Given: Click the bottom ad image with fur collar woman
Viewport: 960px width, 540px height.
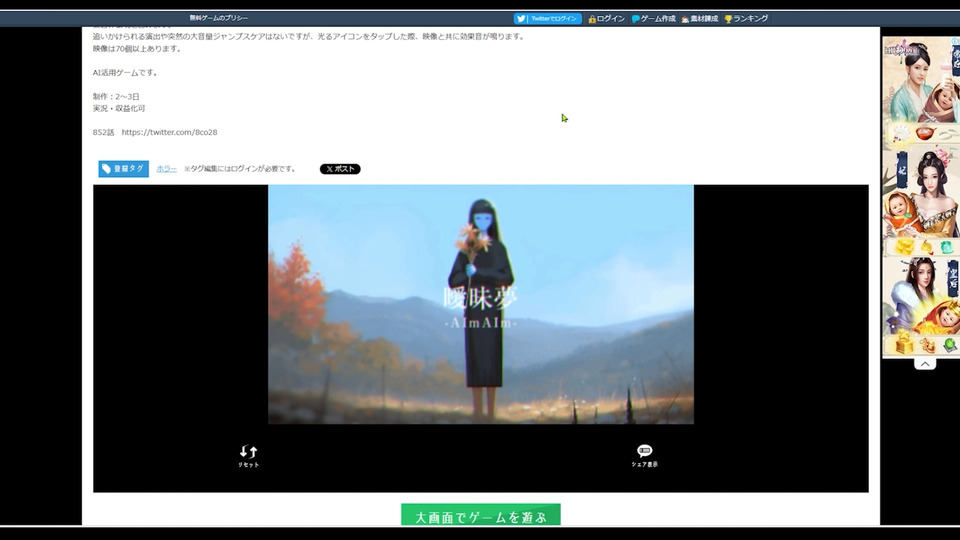Looking at the screenshot, I should pos(921,294).
